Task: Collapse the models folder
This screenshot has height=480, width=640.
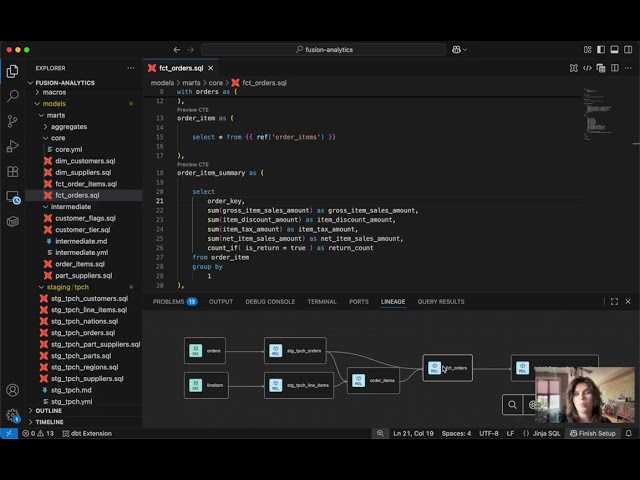Action: [x=54, y=104]
